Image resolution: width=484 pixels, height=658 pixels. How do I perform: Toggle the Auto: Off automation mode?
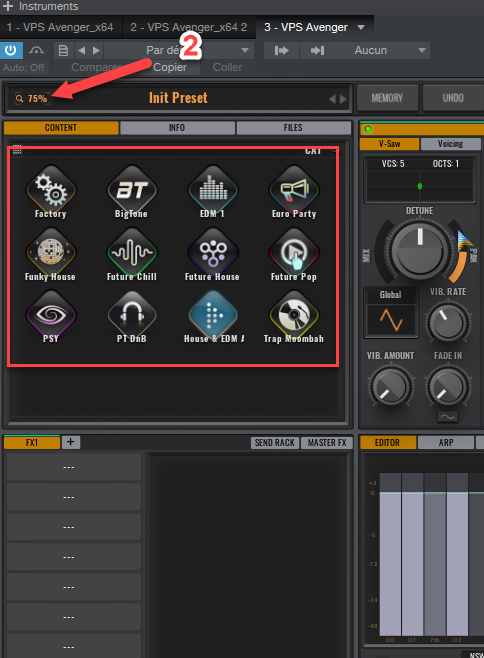[24, 67]
